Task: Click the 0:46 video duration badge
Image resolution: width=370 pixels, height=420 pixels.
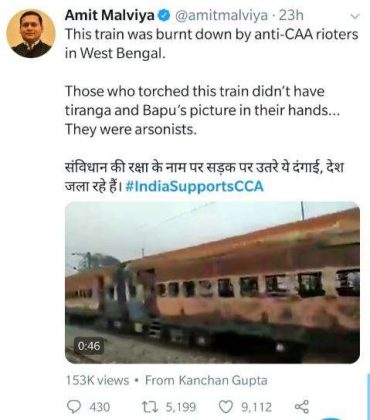Action: tap(89, 346)
